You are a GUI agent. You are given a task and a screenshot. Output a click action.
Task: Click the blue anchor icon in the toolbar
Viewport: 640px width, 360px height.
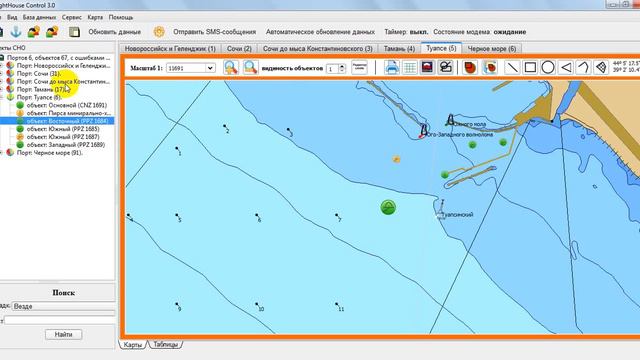click(16, 31)
